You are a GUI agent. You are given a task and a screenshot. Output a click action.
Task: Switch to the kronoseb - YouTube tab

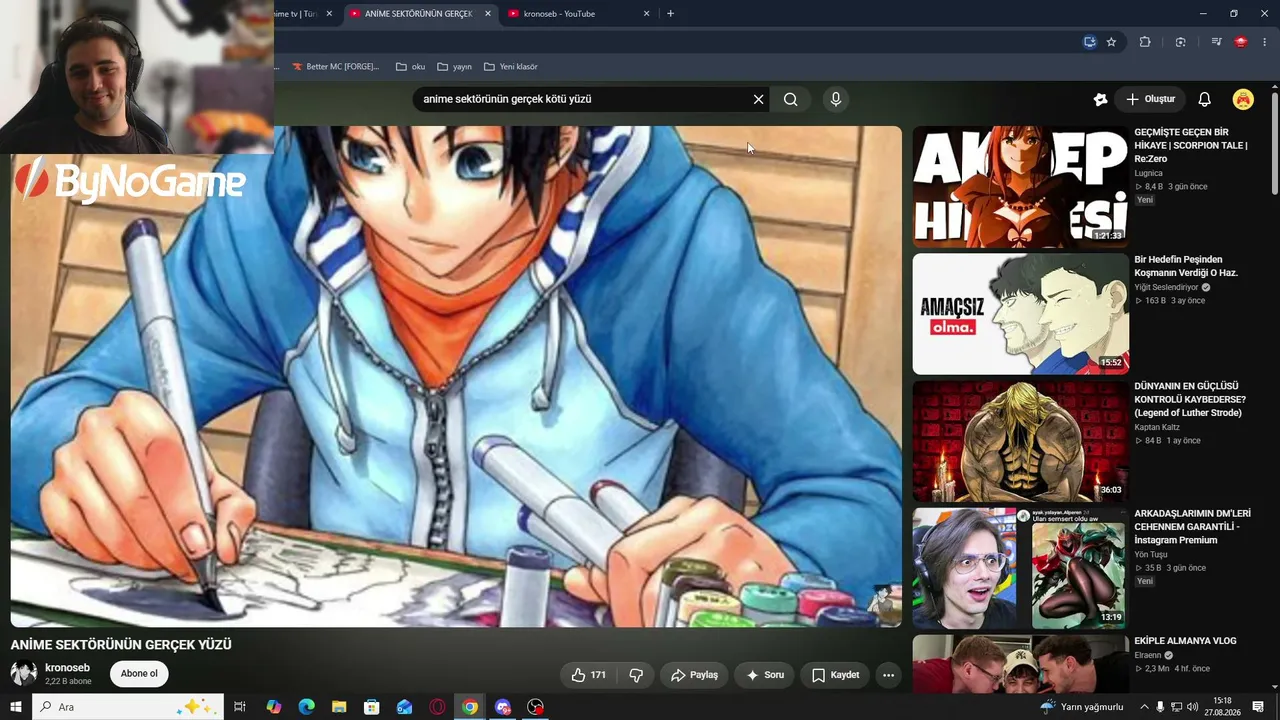580,14
